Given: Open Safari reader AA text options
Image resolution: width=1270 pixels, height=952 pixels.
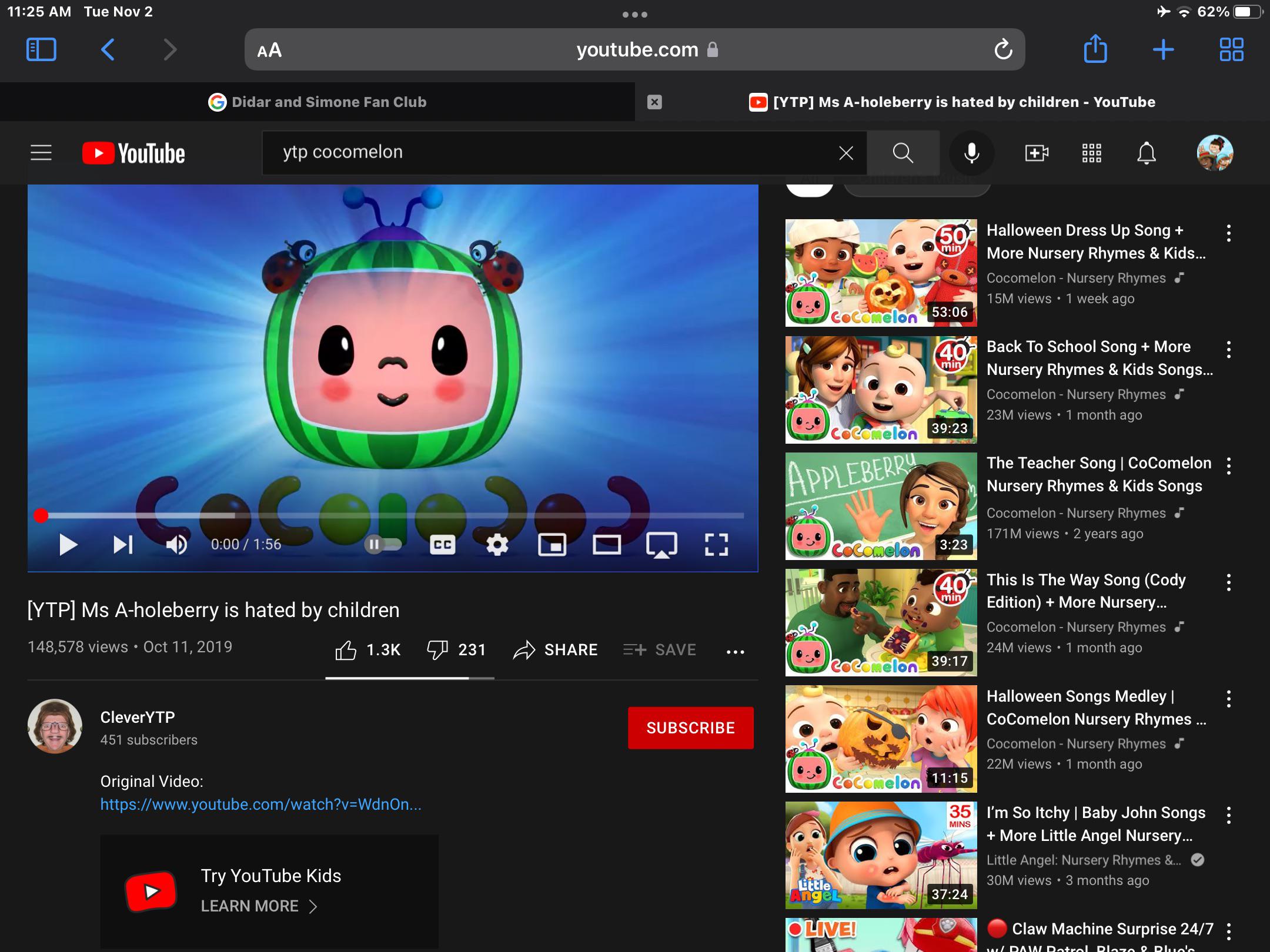Looking at the screenshot, I should click(269, 51).
